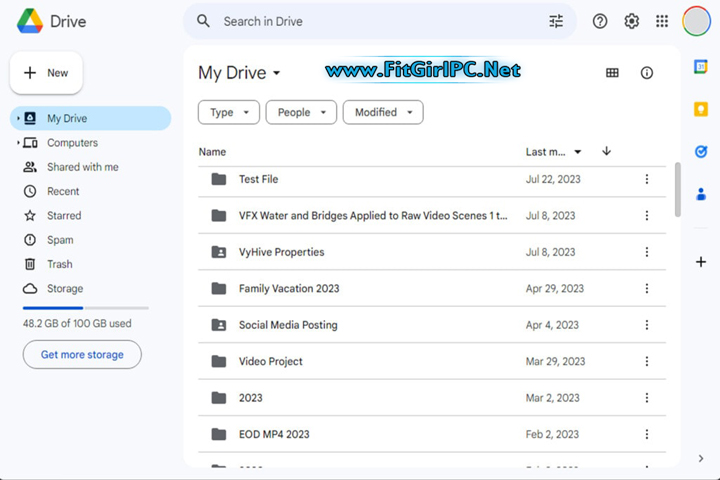
Task: Go to Shared with me
Action: click(82, 167)
